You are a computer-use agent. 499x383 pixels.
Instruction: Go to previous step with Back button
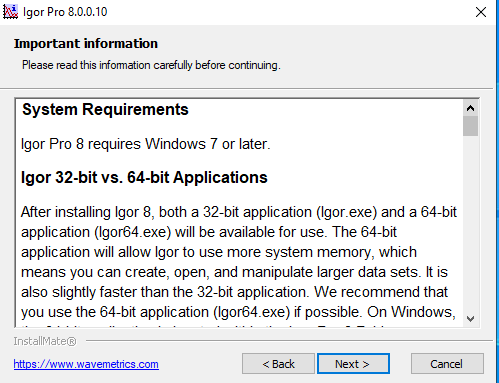pos(278,364)
